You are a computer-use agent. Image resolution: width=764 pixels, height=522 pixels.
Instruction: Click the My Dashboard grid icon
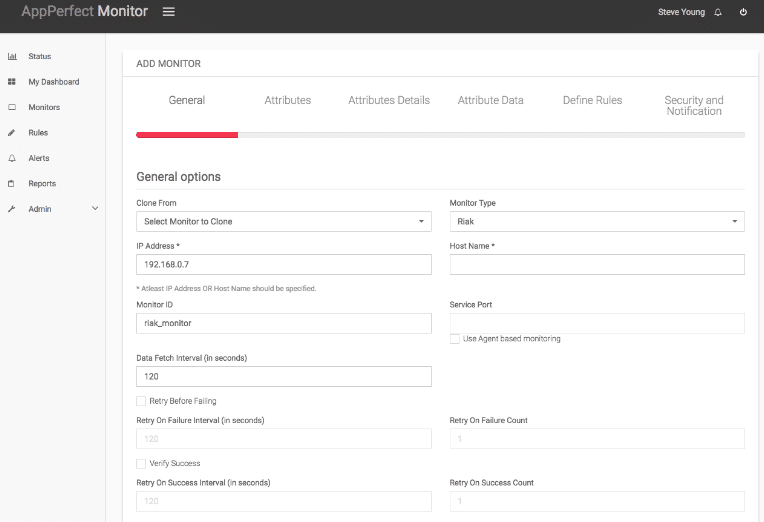(12, 82)
